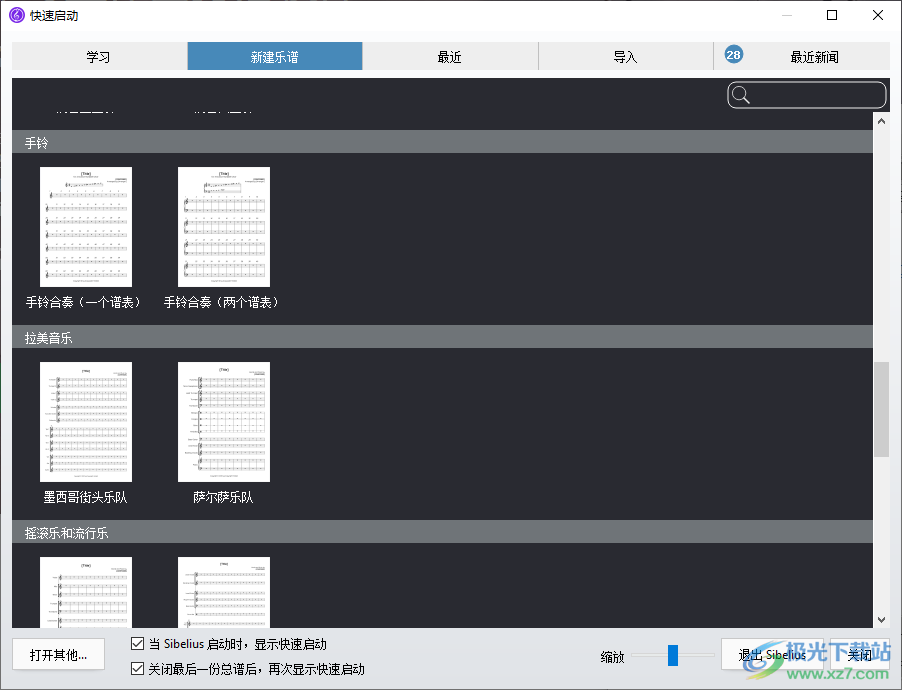Switch to the 导入 tab
902x690 pixels.
point(626,56)
